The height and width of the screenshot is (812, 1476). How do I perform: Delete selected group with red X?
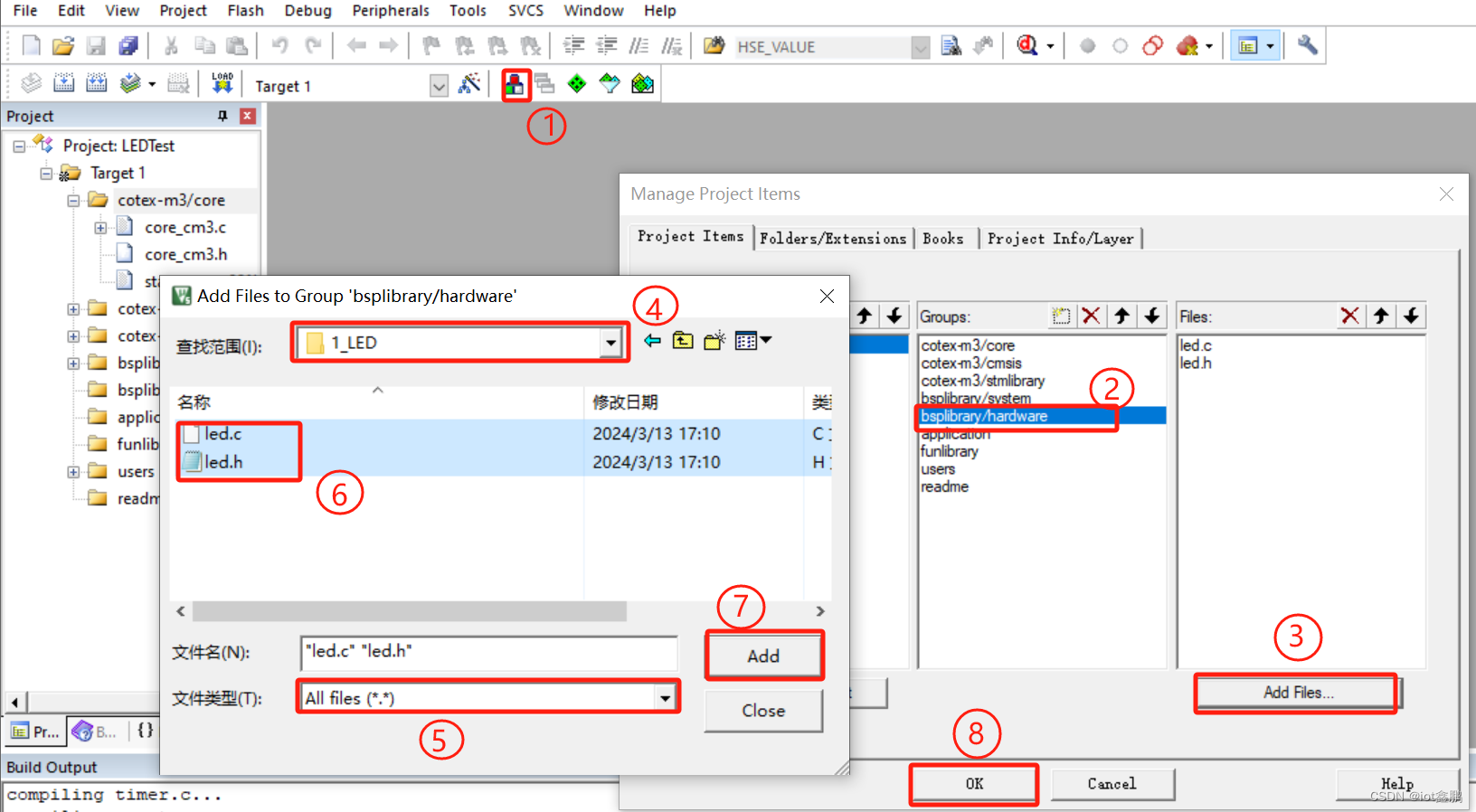point(1092,316)
